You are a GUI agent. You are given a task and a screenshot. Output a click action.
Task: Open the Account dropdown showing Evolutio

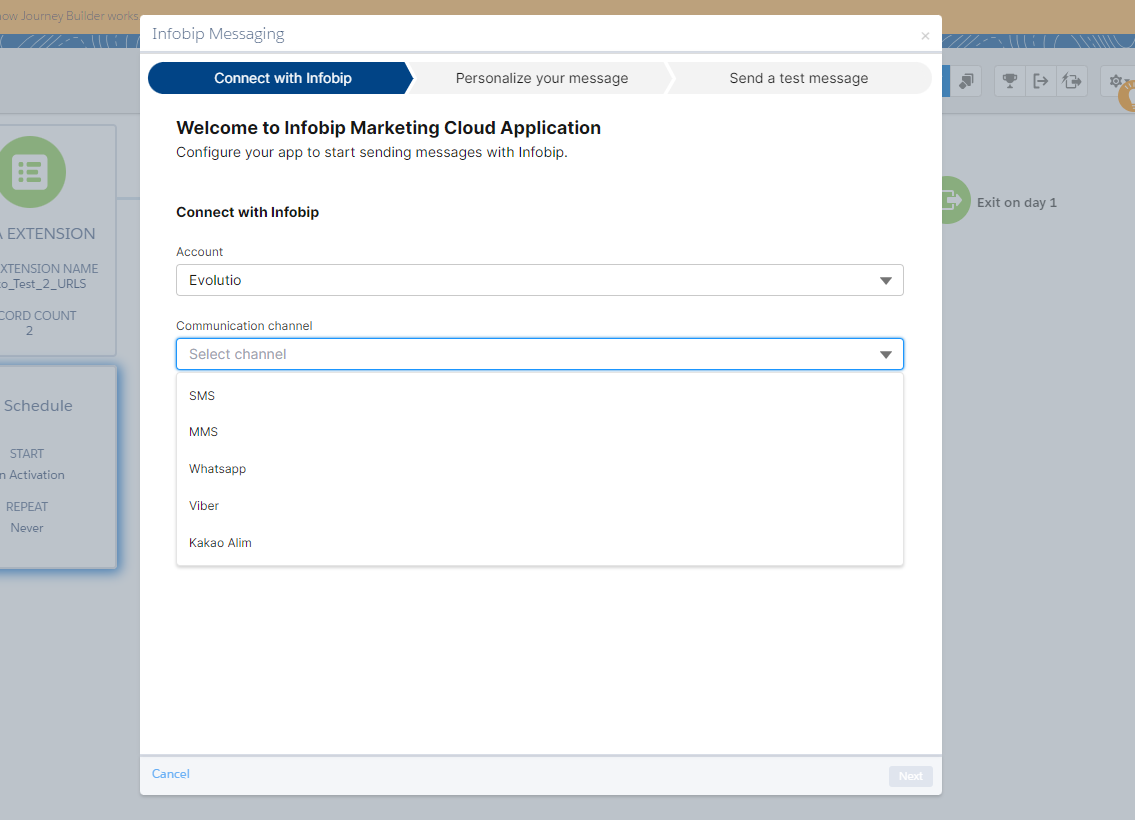[539, 280]
